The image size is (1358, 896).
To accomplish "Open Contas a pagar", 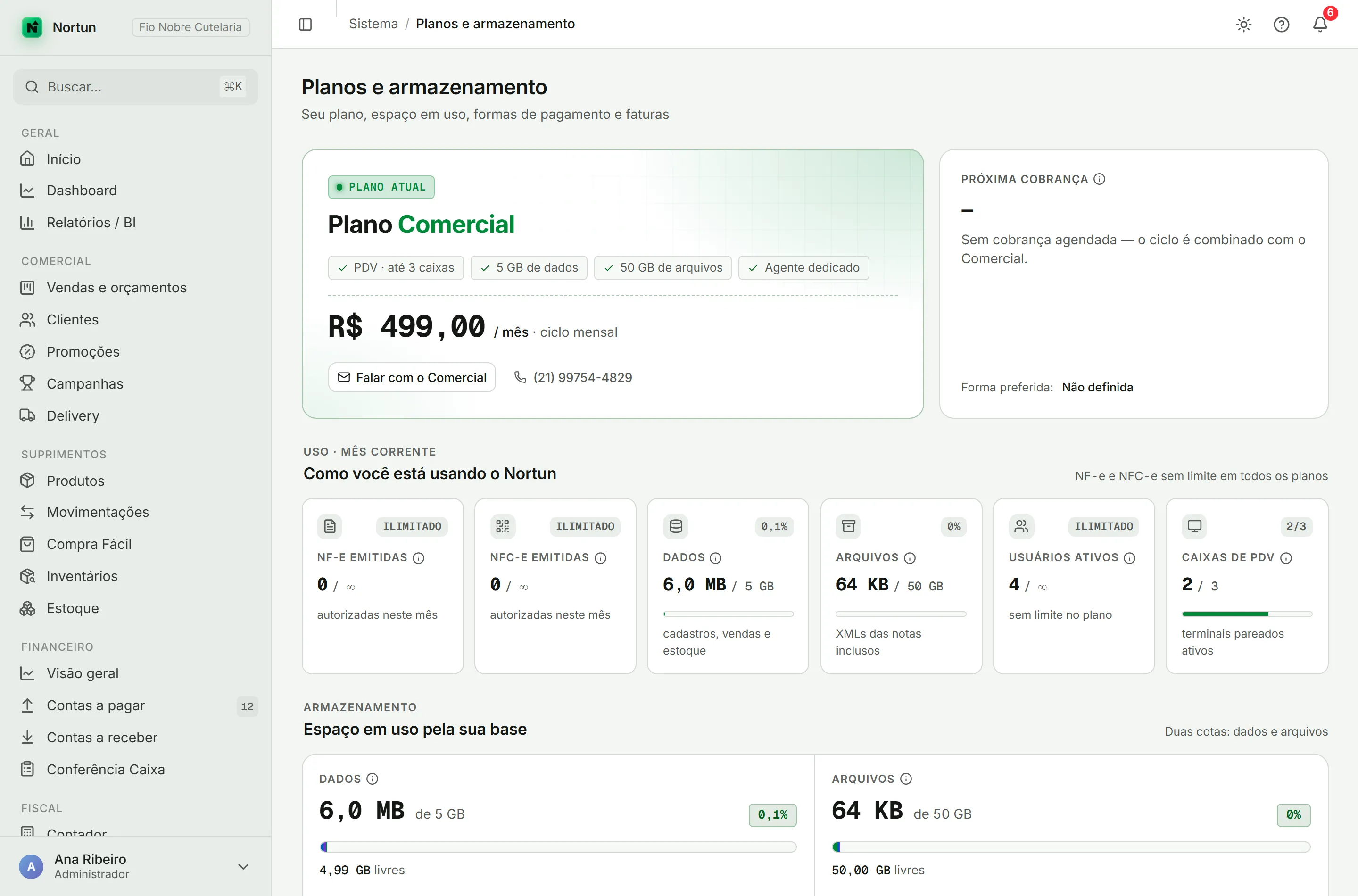I will coord(136,705).
